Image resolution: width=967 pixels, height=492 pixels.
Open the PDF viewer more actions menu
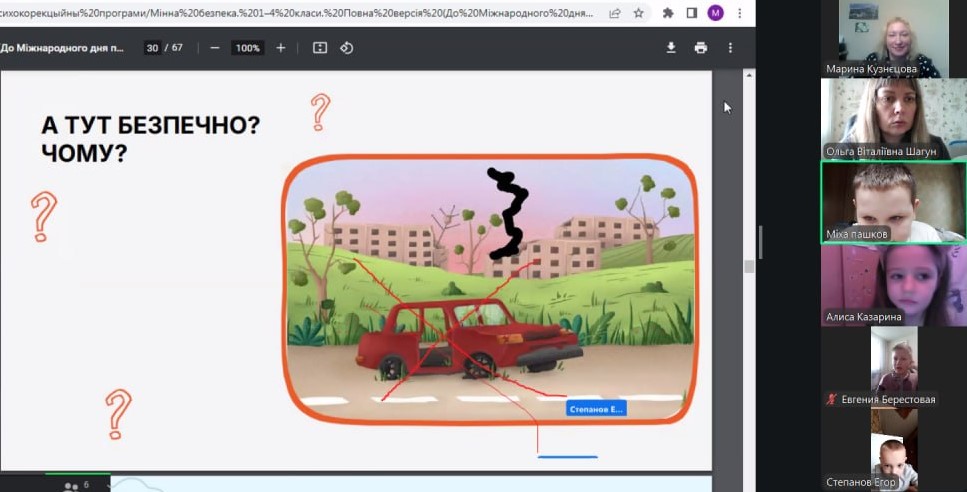coord(731,48)
